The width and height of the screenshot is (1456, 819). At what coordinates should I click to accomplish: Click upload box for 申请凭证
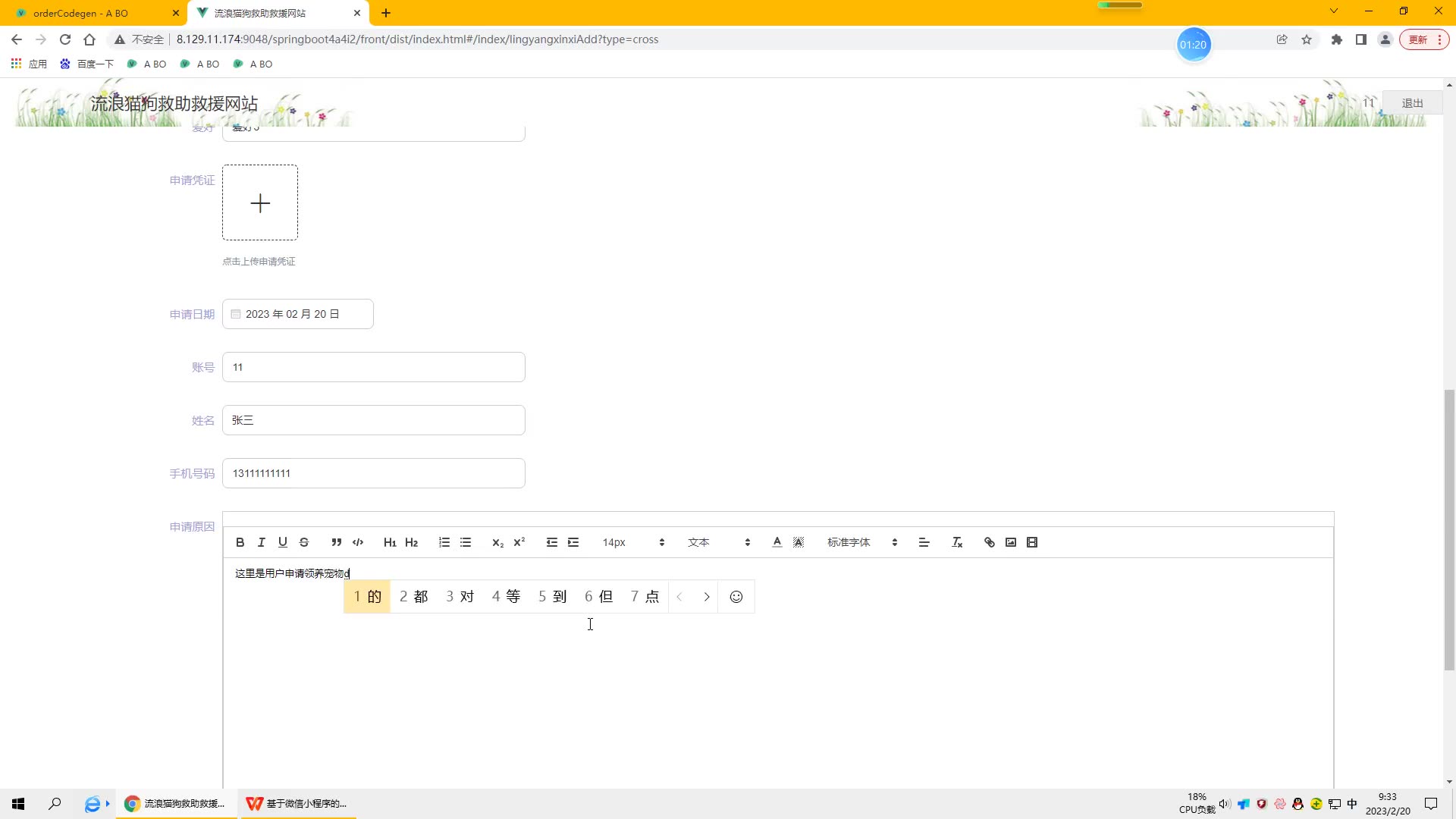tap(260, 202)
